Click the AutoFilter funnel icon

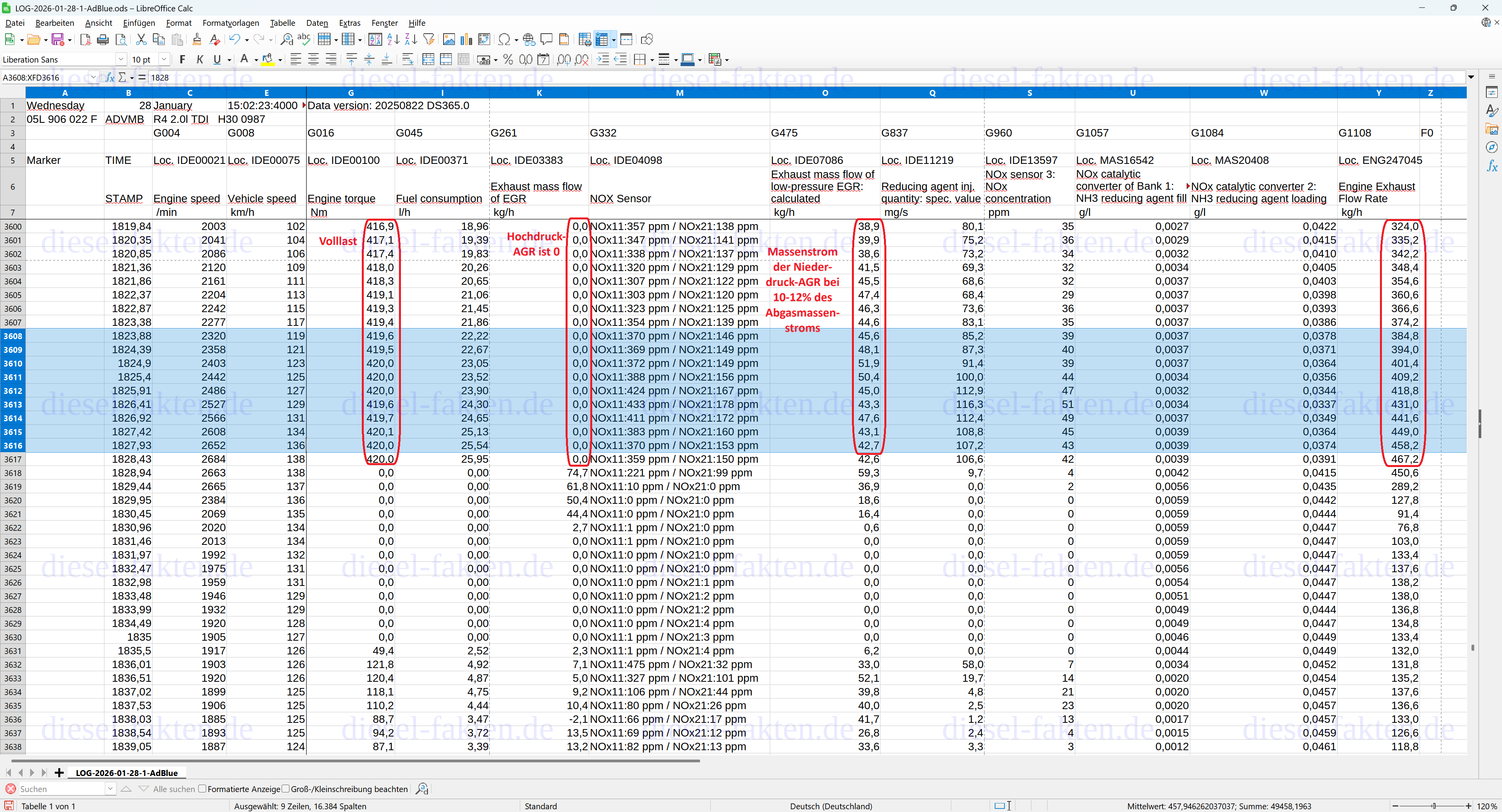tap(429, 40)
